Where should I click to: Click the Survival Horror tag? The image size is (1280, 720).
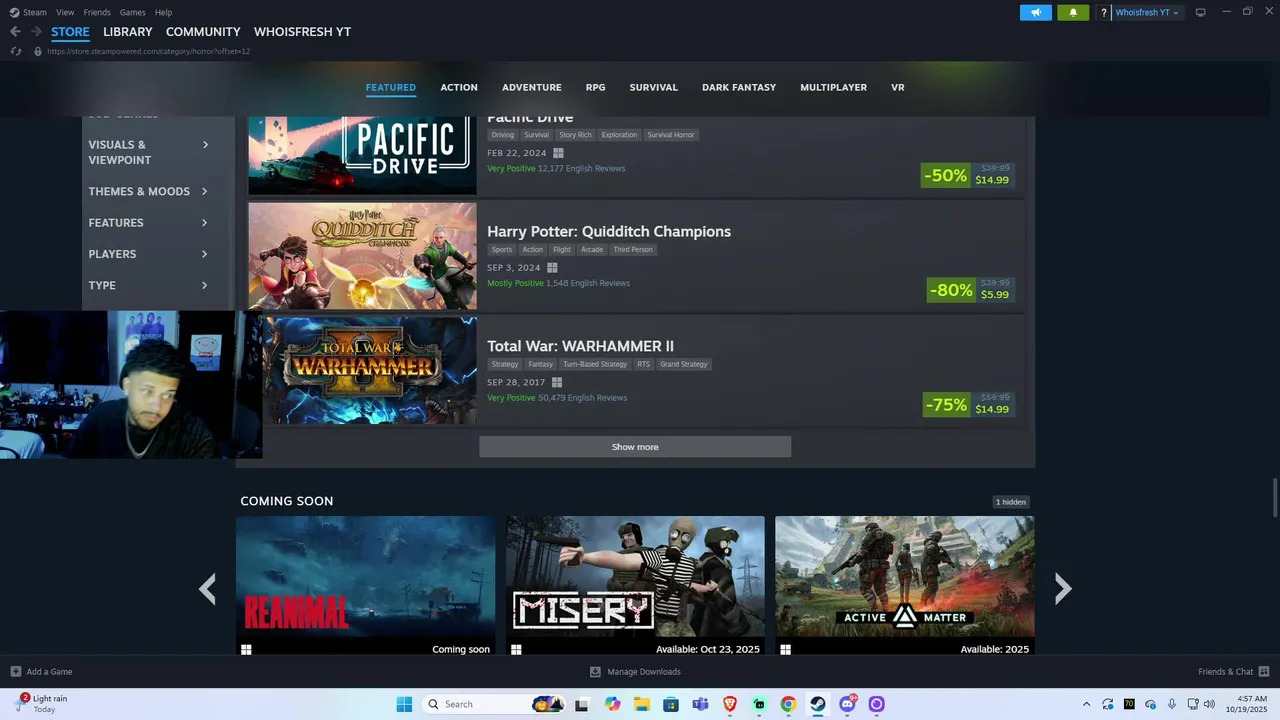(x=671, y=135)
